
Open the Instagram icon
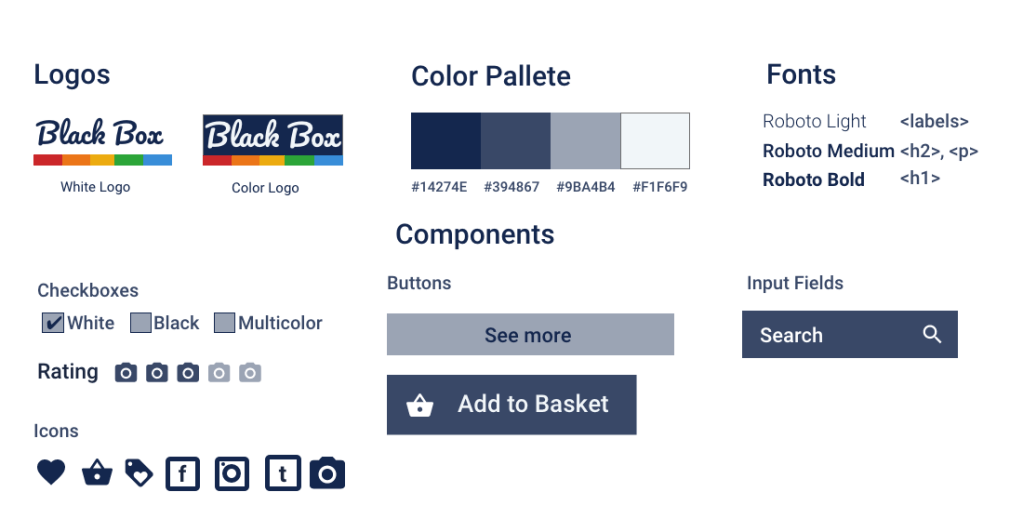coord(232,473)
